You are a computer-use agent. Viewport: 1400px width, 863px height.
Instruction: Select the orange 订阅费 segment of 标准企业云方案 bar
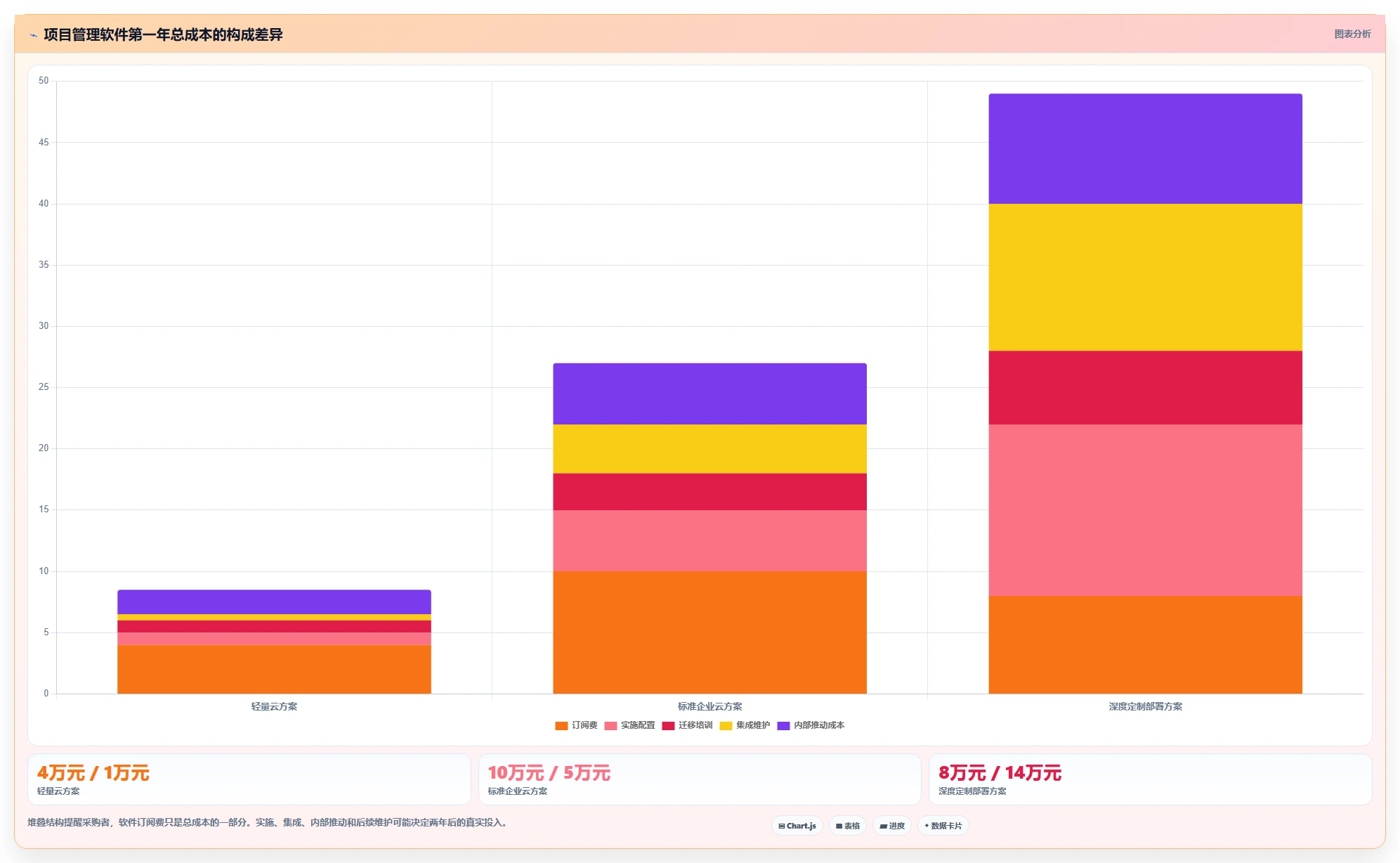(709, 632)
